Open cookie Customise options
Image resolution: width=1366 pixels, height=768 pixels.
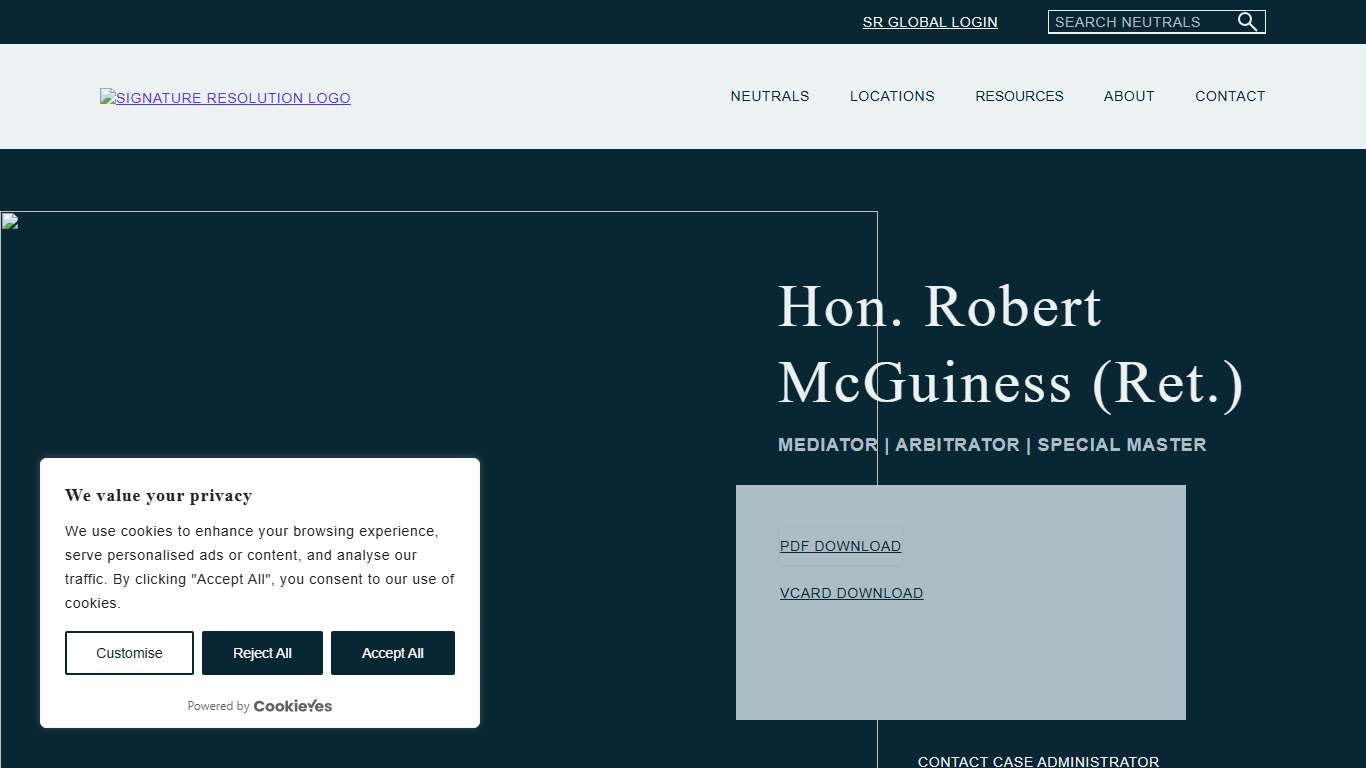coord(129,652)
